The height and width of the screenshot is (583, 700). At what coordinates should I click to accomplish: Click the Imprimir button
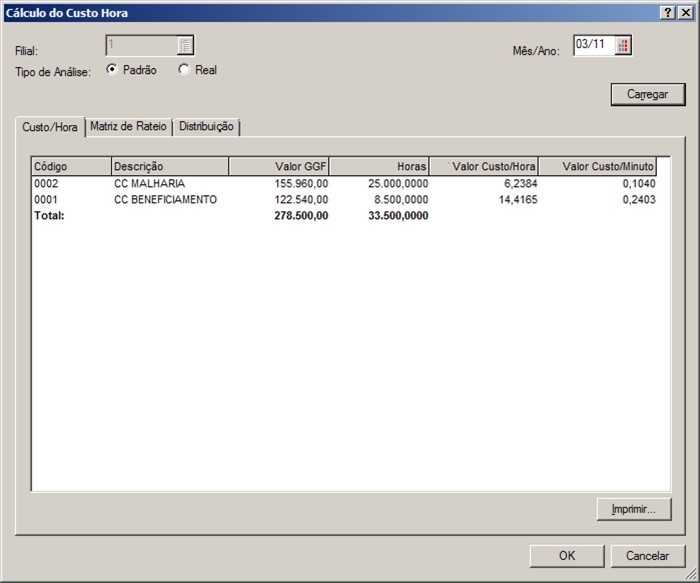pos(633,509)
